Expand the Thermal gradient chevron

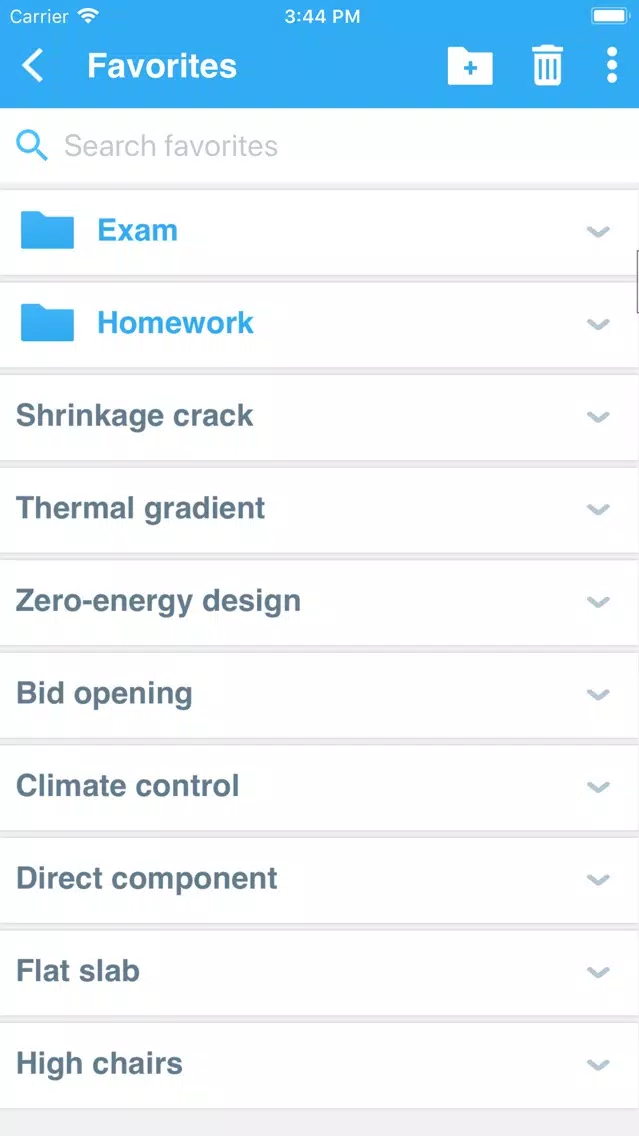pyautogui.click(x=598, y=509)
